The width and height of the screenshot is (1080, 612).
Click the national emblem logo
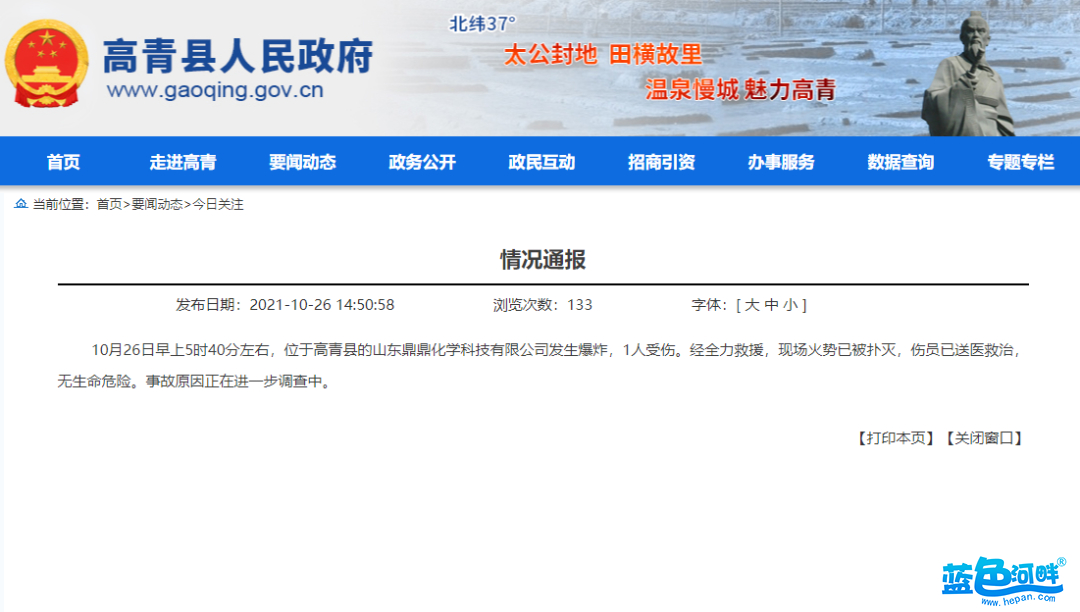[x=47, y=63]
